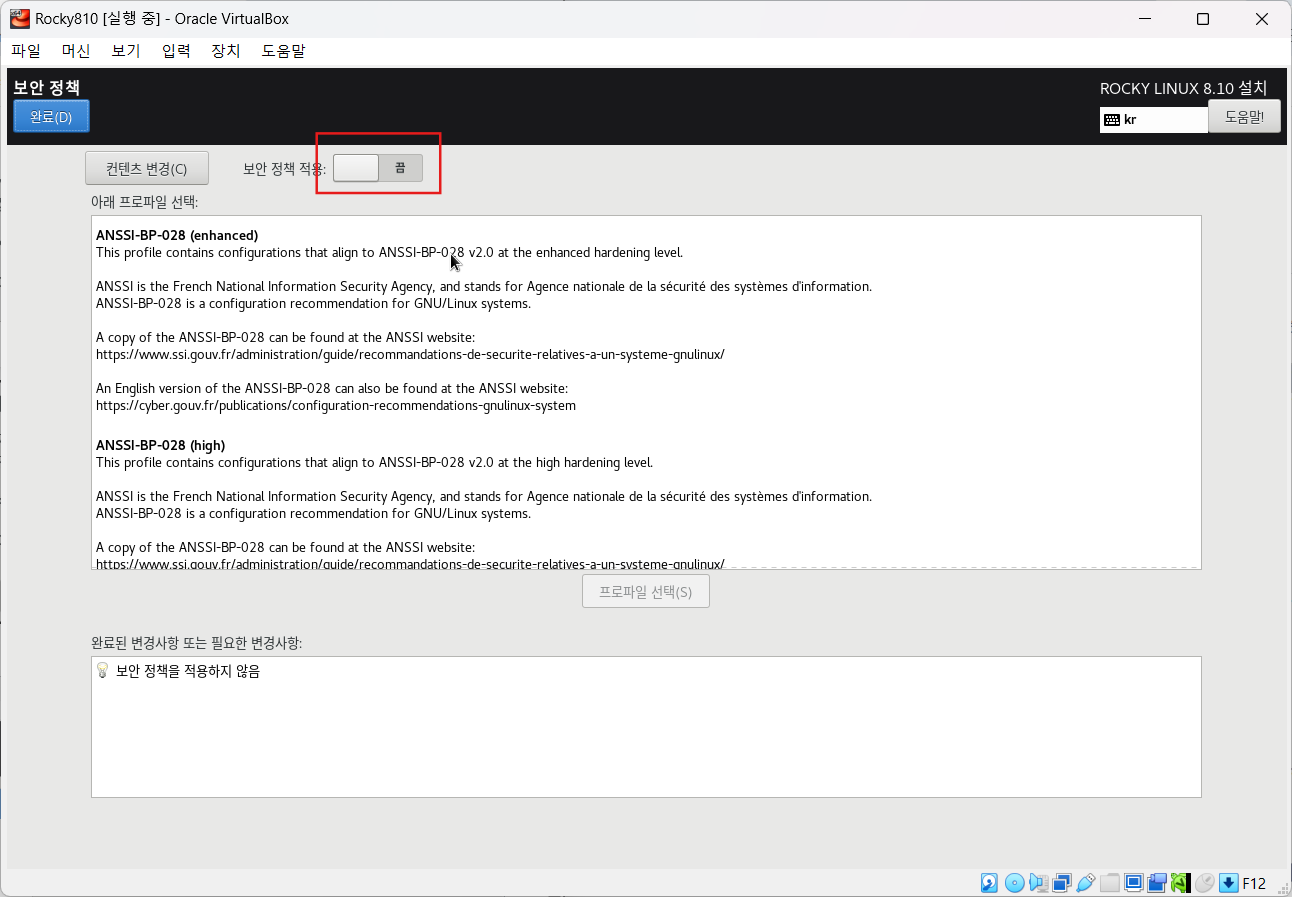The image size is (1292, 897).
Task: Open the 파일 menu
Action: [26, 51]
